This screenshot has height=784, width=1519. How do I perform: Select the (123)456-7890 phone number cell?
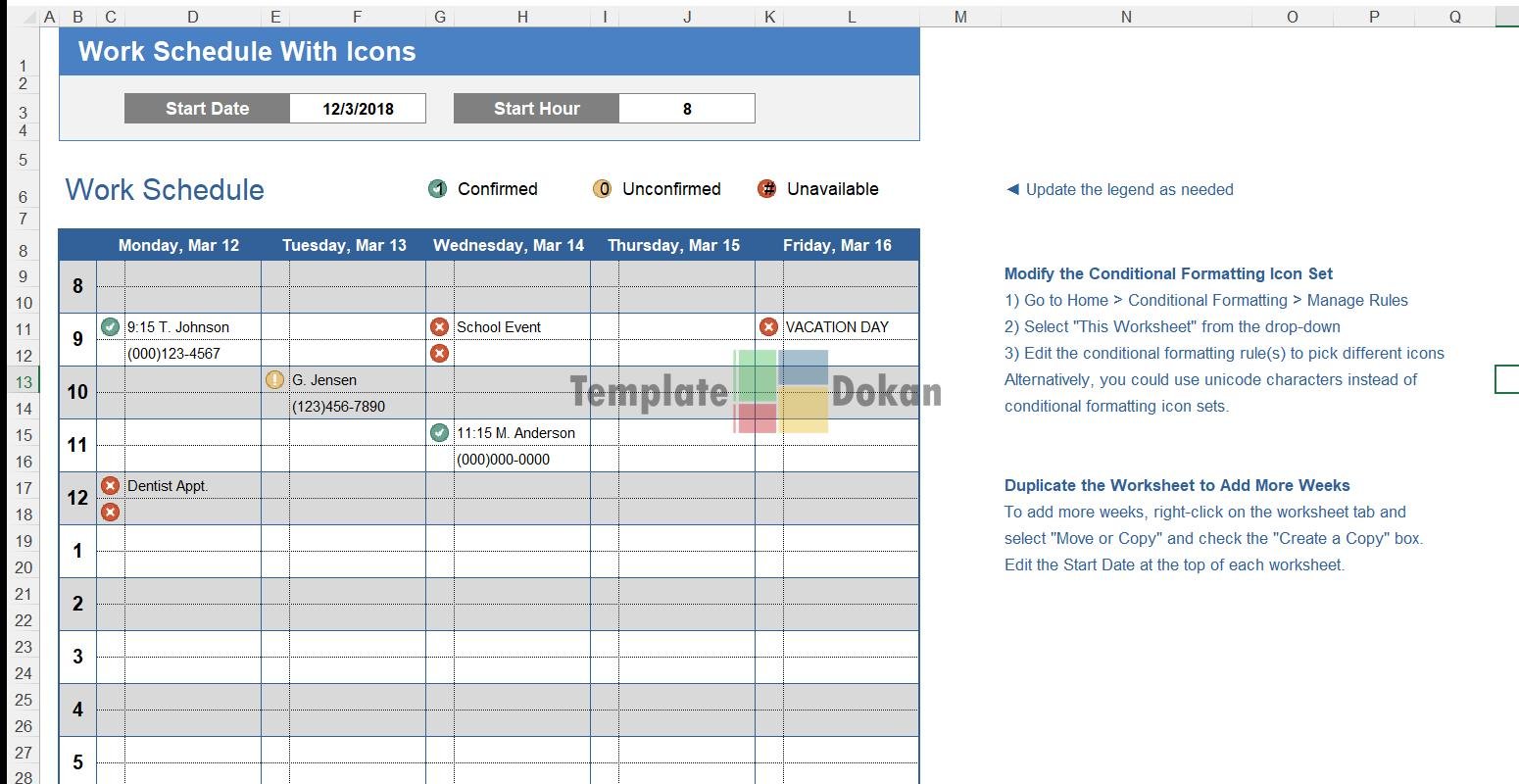pos(339,407)
